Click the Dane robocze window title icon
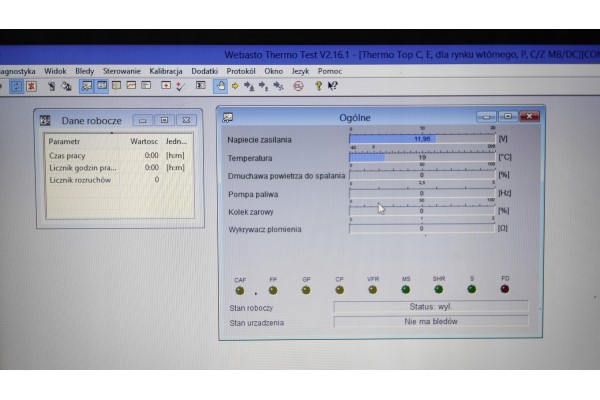The image size is (600, 400). click(x=45, y=121)
